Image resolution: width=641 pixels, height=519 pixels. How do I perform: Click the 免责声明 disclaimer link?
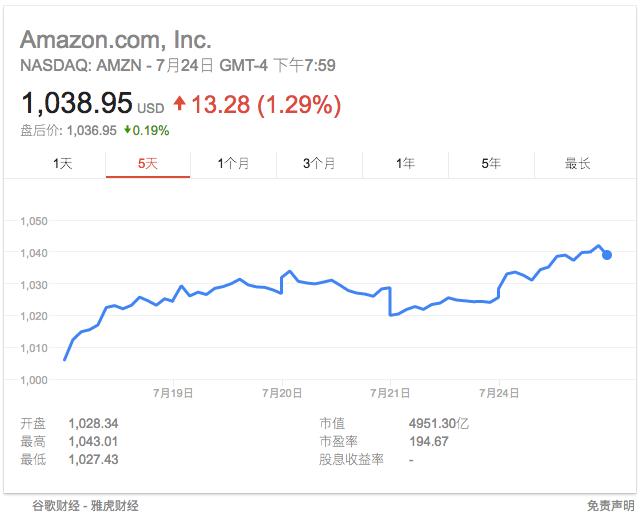pos(610,506)
